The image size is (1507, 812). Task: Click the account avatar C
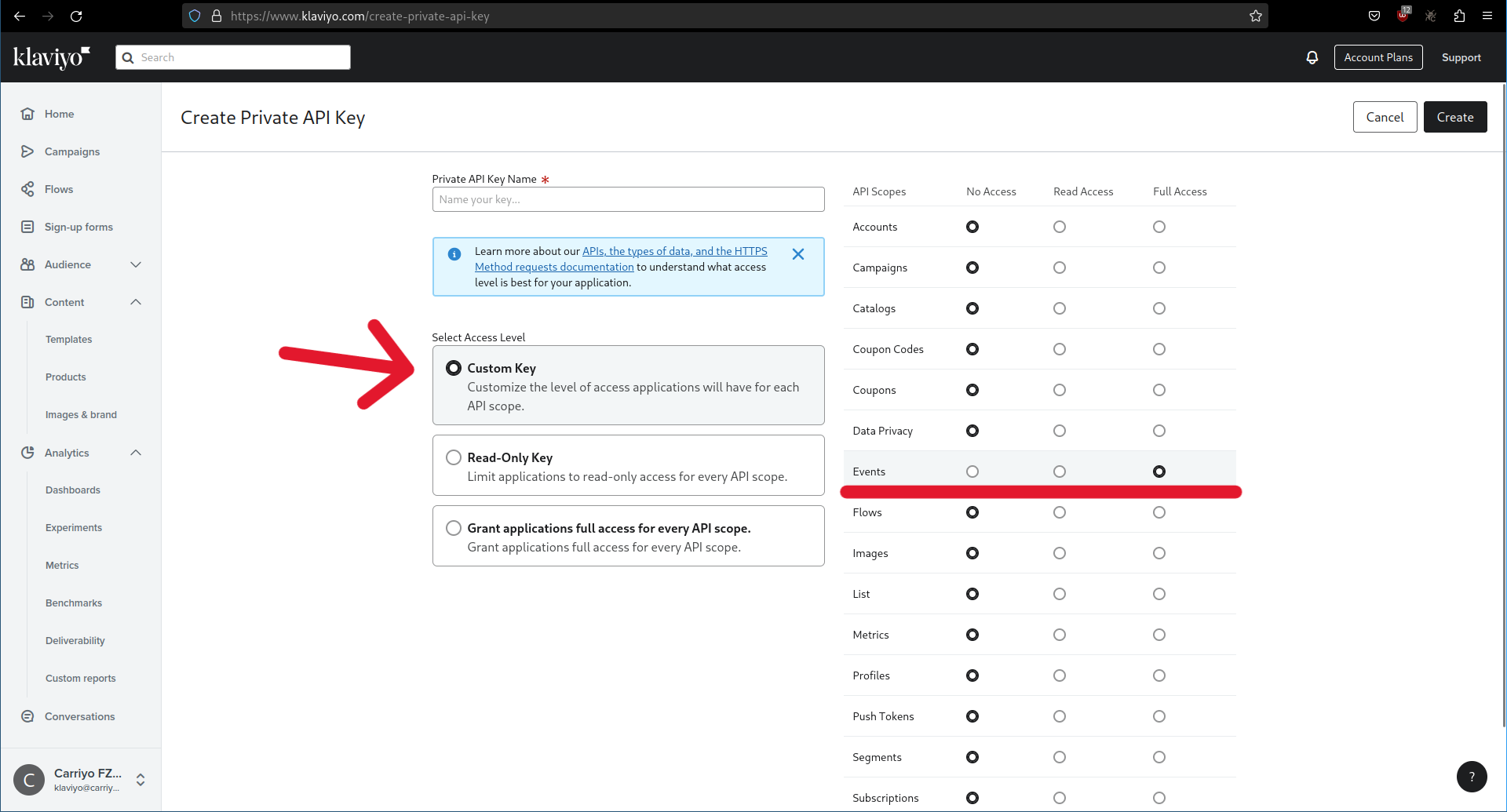click(x=29, y=780)
